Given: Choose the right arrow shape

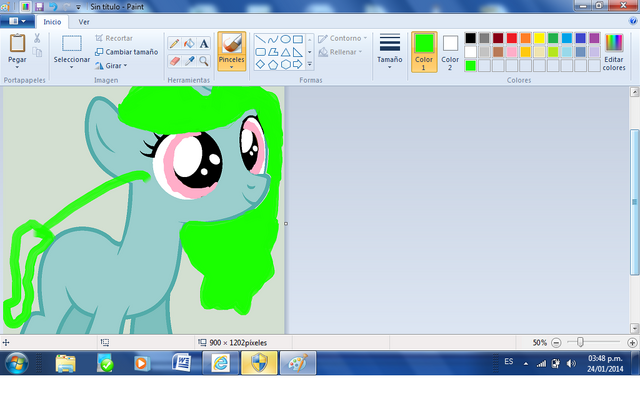Looking at the screenshot, I should tap(298, 64).
